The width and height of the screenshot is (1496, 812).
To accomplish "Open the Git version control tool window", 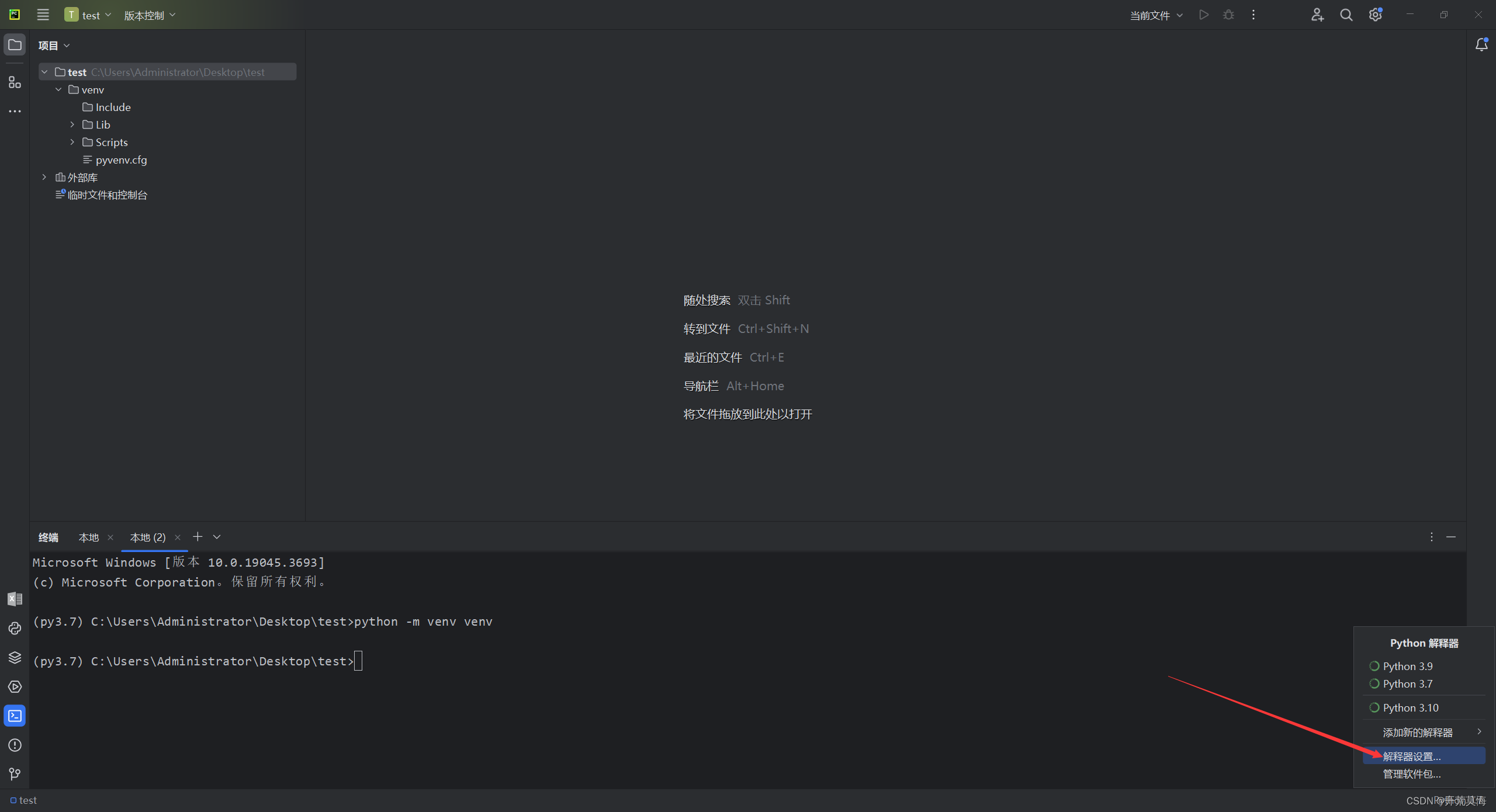I will 15,774.
